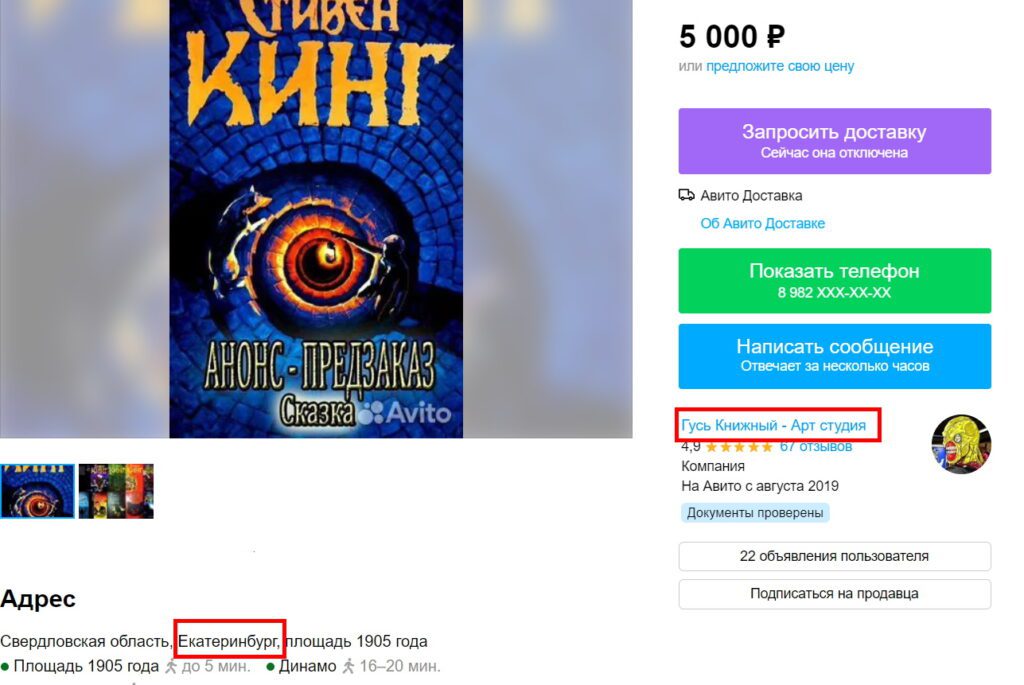Image resolution: width=1024 pixels, height=685 pixels.
Task: Select the first blue book cover thumbnail
Action: (37, 491)
